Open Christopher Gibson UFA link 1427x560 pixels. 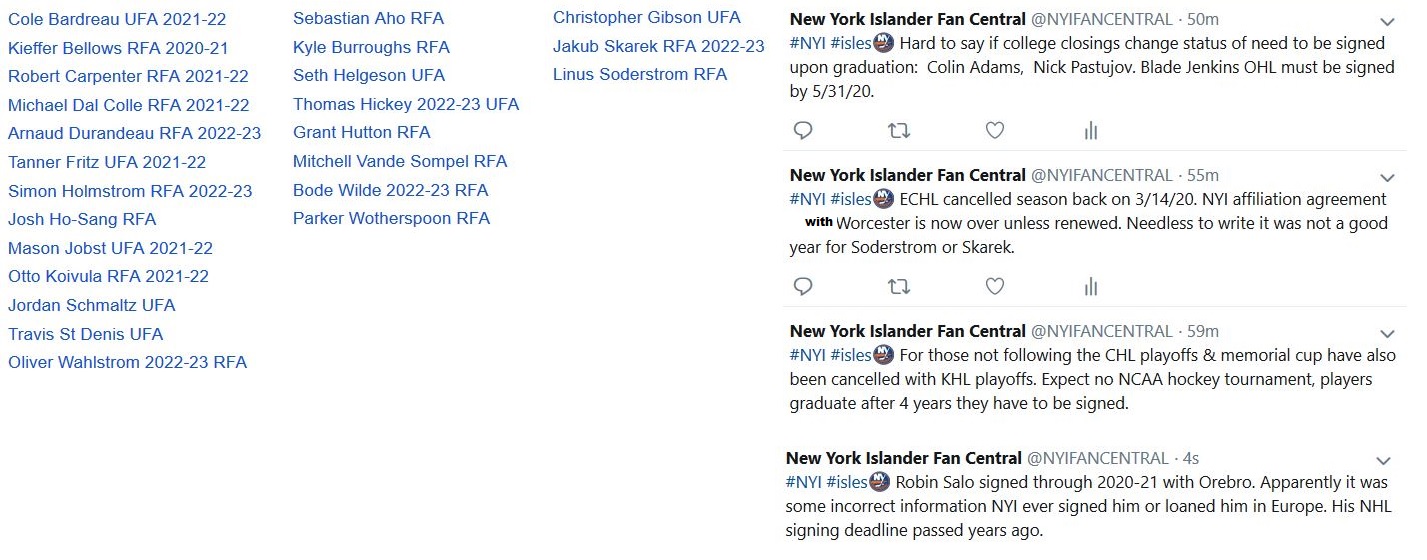pos(647,17)
